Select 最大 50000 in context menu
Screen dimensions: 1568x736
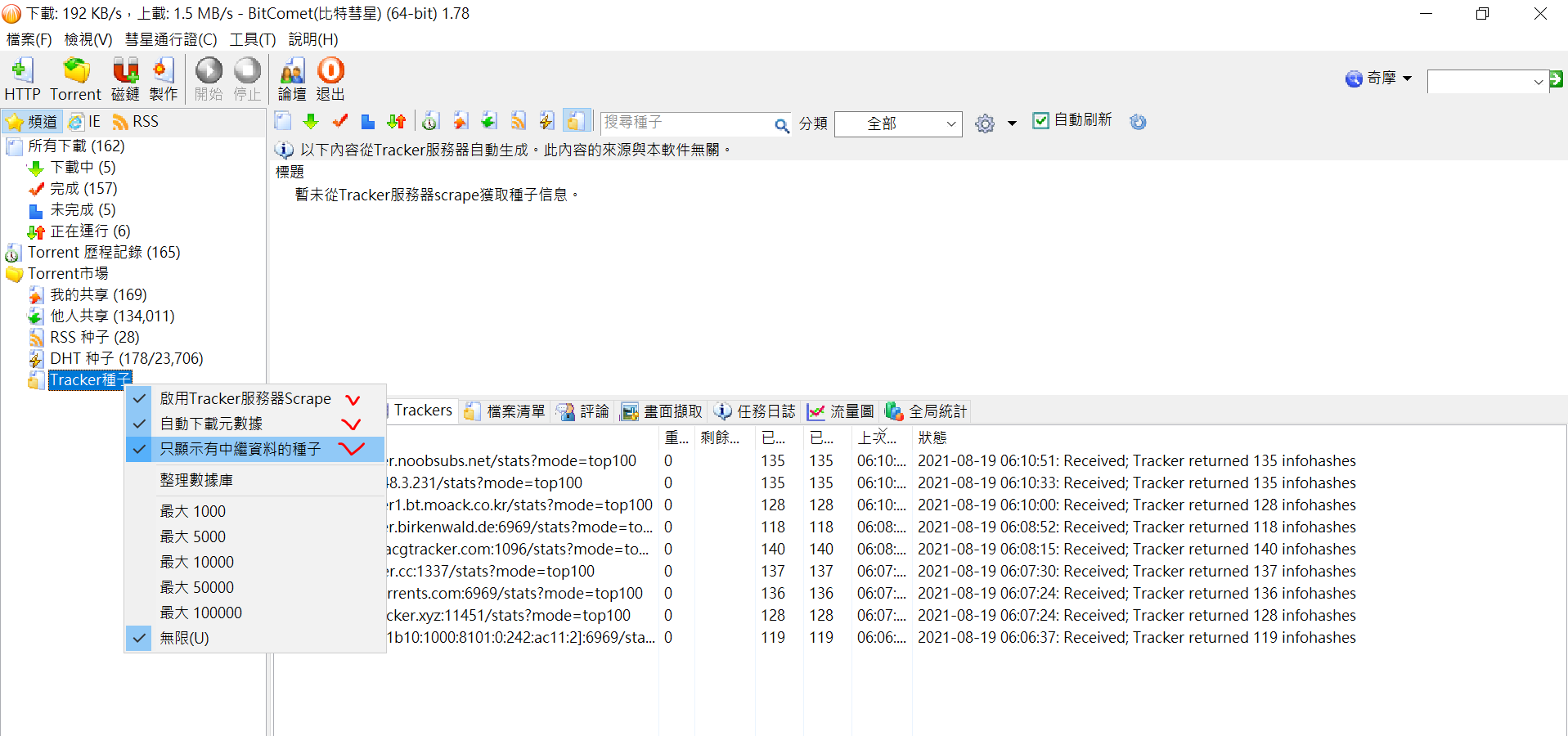[x=255, y=587]
